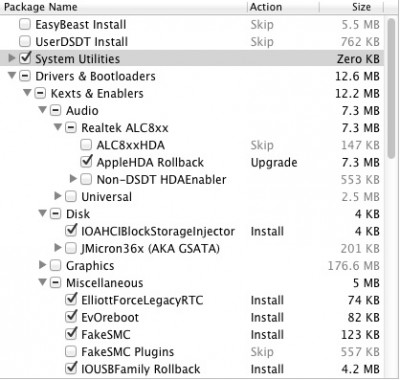Expand Non-DSDT HDAEnabler options
The image size is (400, 380).
point(73,179)
